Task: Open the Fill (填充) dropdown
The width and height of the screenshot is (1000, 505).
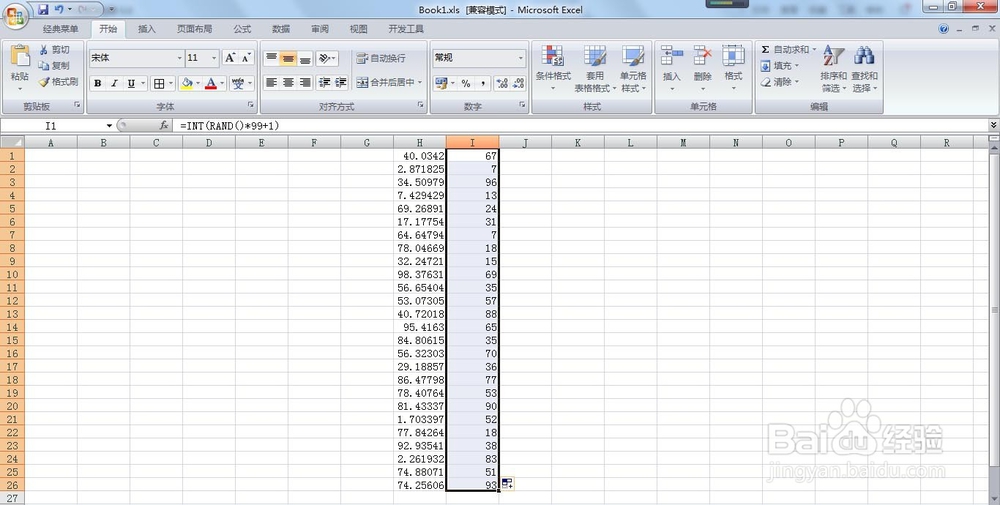Action: [x=779, y=66]
